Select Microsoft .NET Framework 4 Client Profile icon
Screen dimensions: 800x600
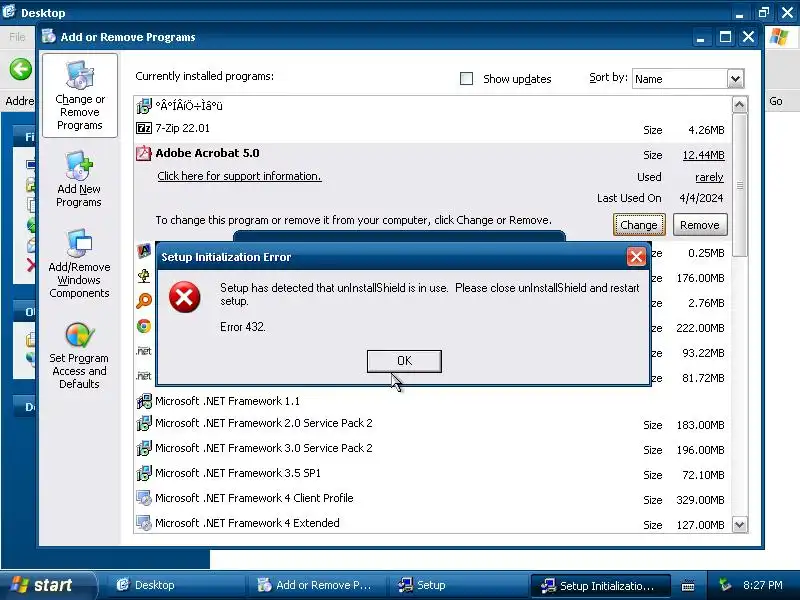point(144,498)
